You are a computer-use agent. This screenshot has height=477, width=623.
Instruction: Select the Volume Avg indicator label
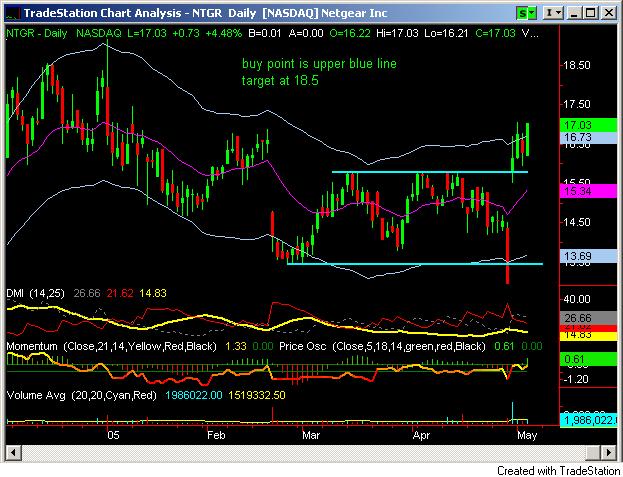81,396
